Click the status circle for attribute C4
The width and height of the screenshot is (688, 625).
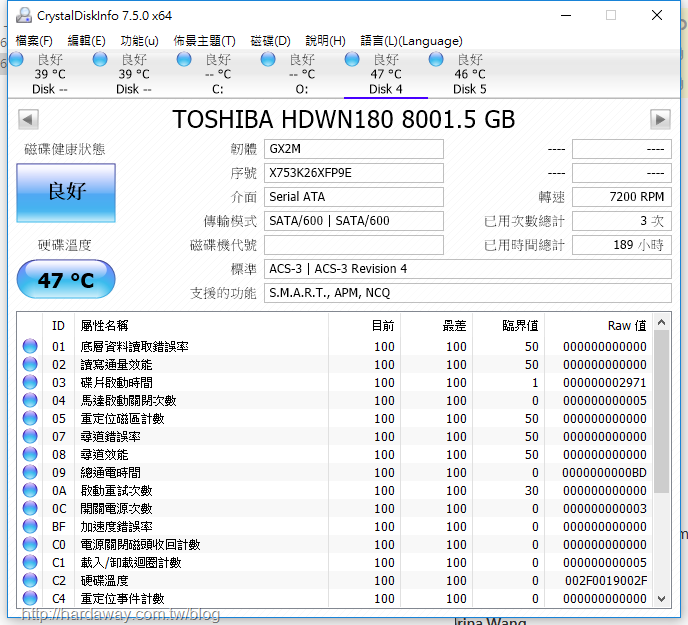pyautogui.click(x=30, y=598)
